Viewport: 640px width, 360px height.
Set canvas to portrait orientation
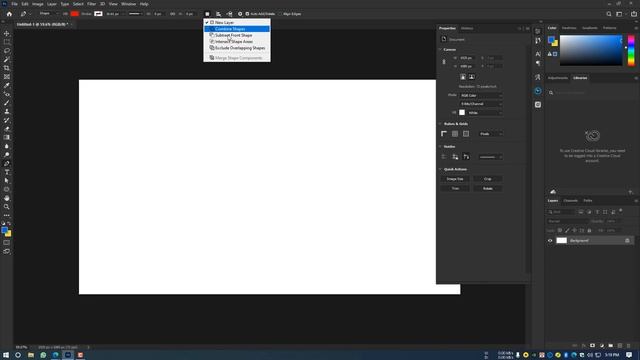463,77
